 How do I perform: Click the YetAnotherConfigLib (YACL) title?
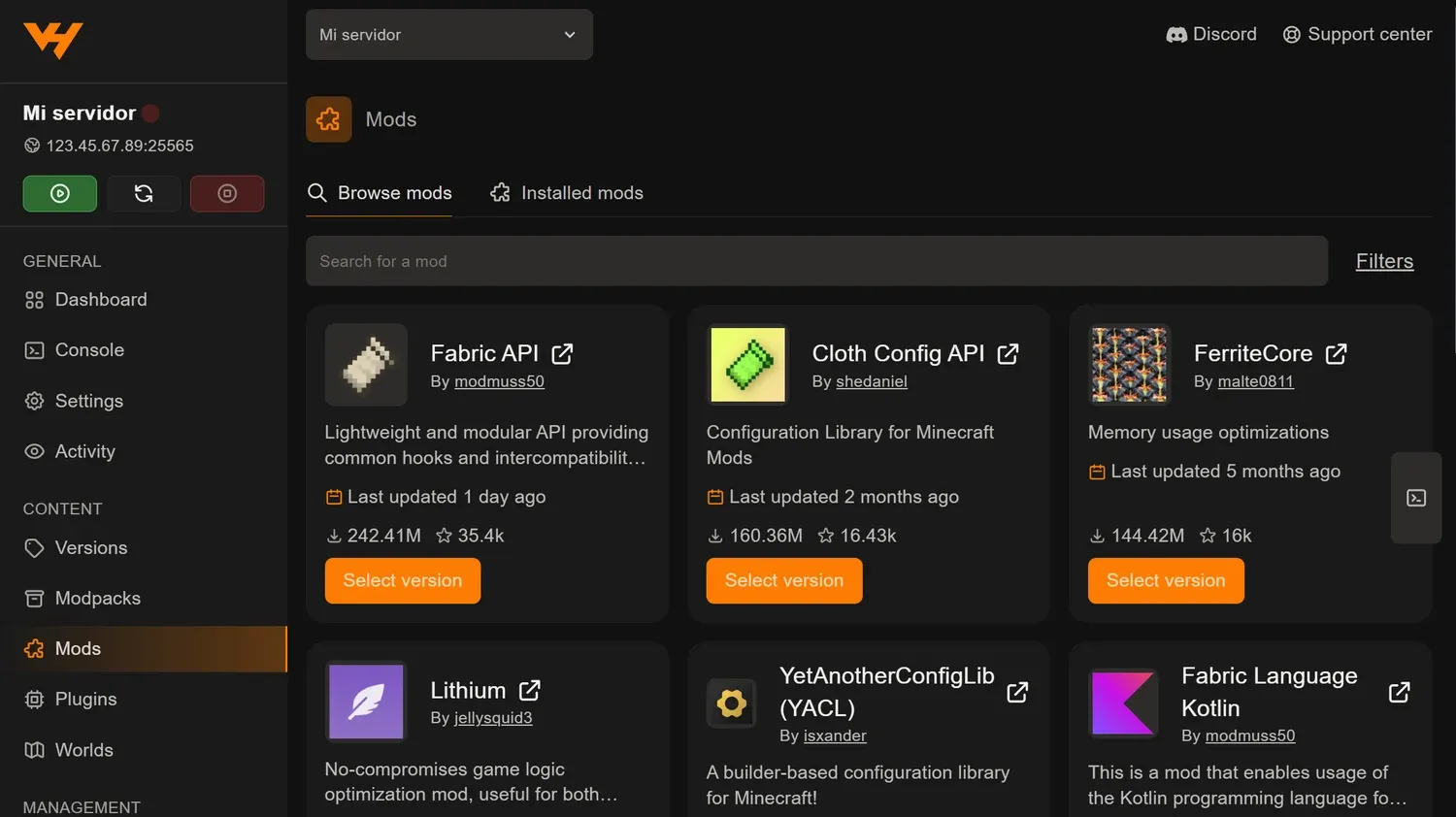pos(887,692)
